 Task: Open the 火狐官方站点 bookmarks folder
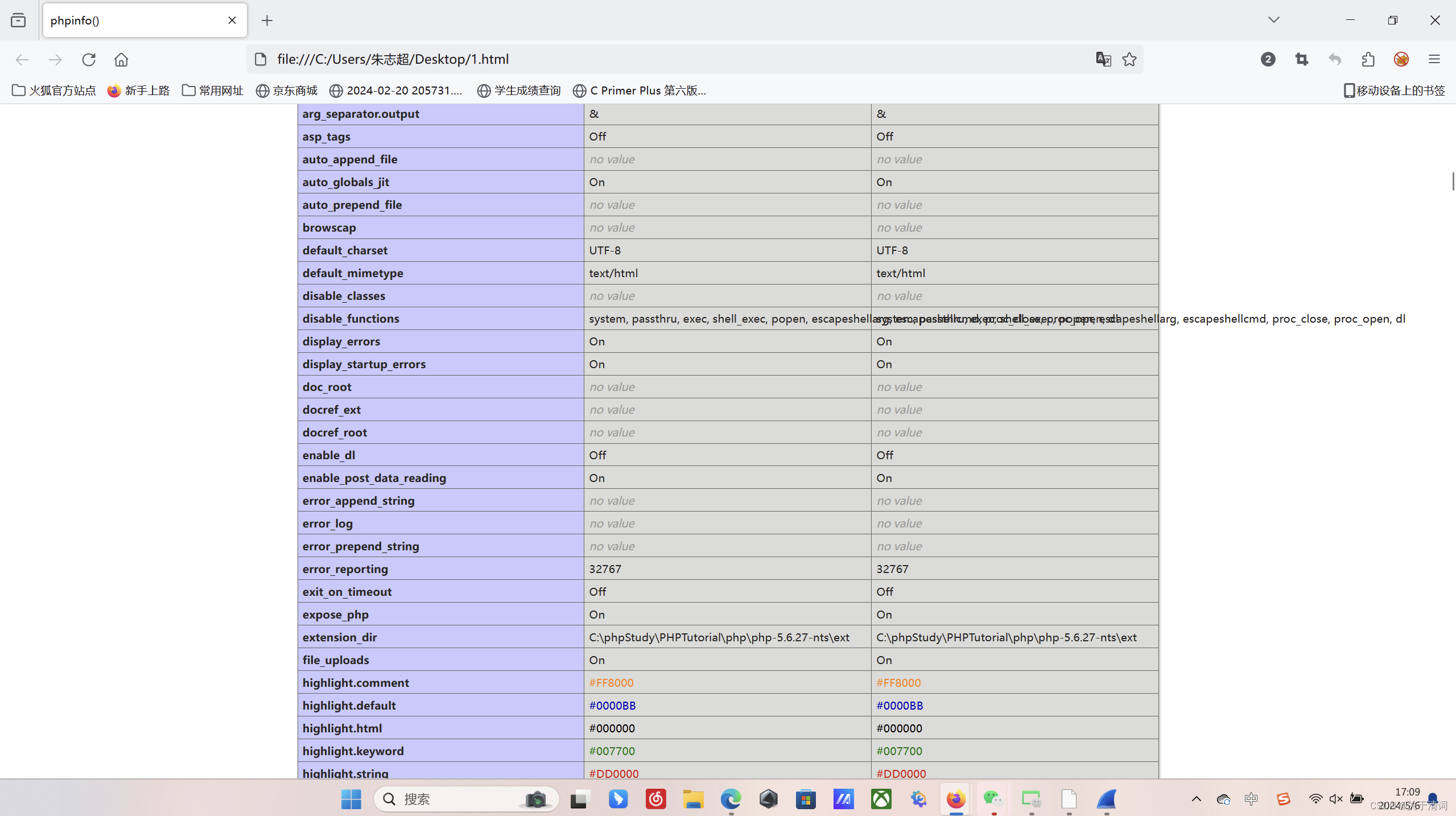tap(54, 90)
